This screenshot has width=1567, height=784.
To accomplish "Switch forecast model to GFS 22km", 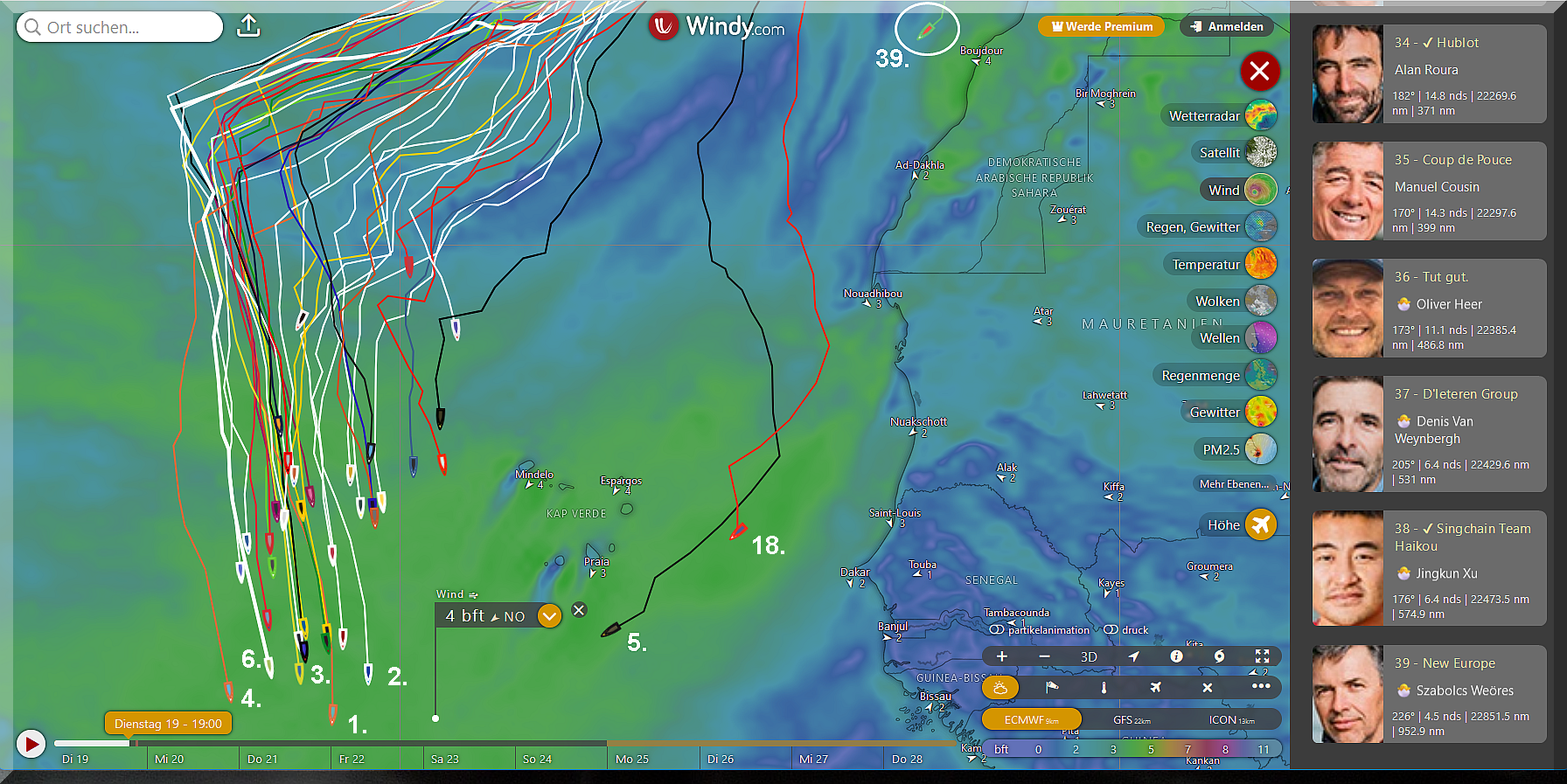I will click(1132, 720).
